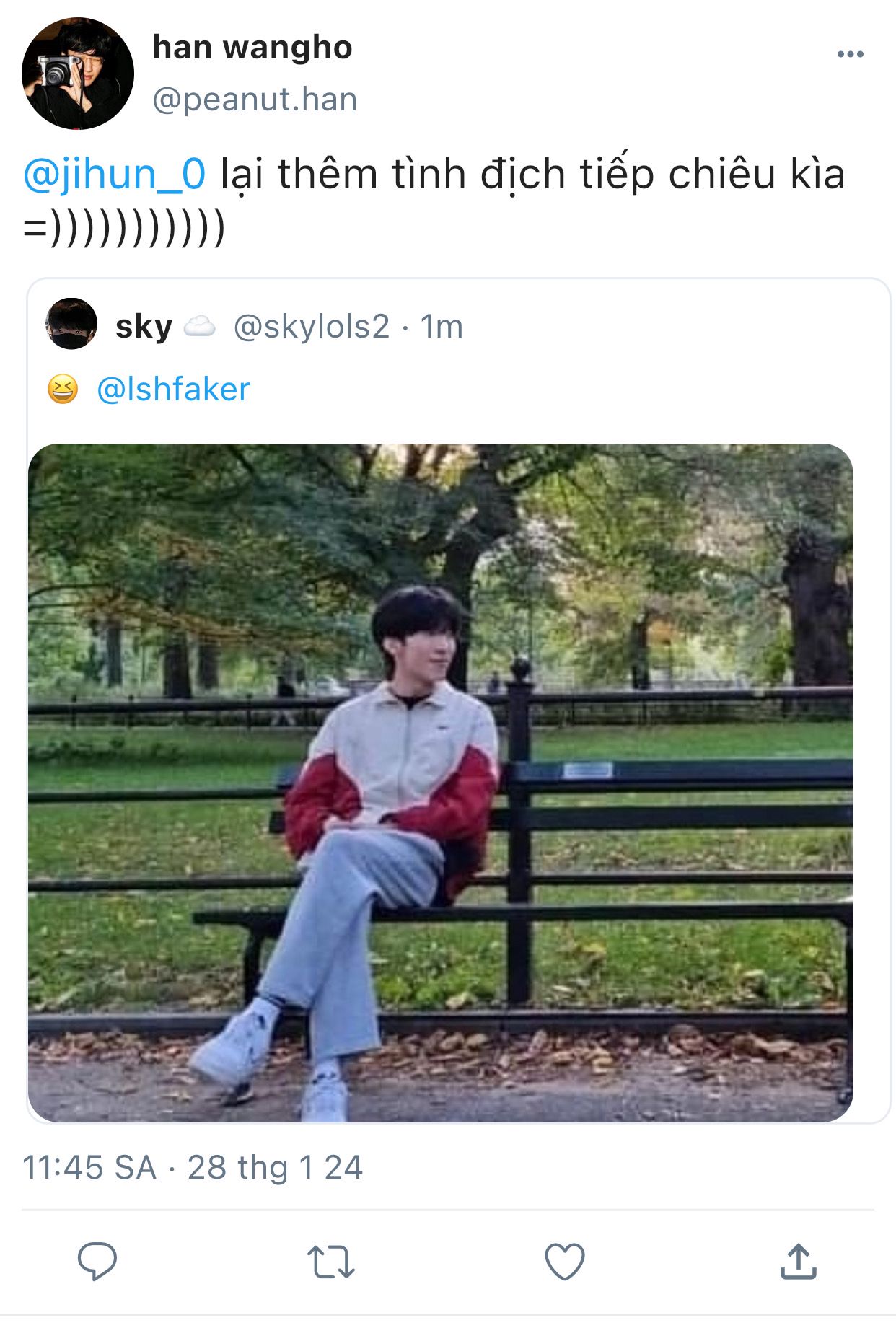This screenshot has width=896, height=1328.
Task: Select the han wangho display name
Action: click(x=252, y=48)
